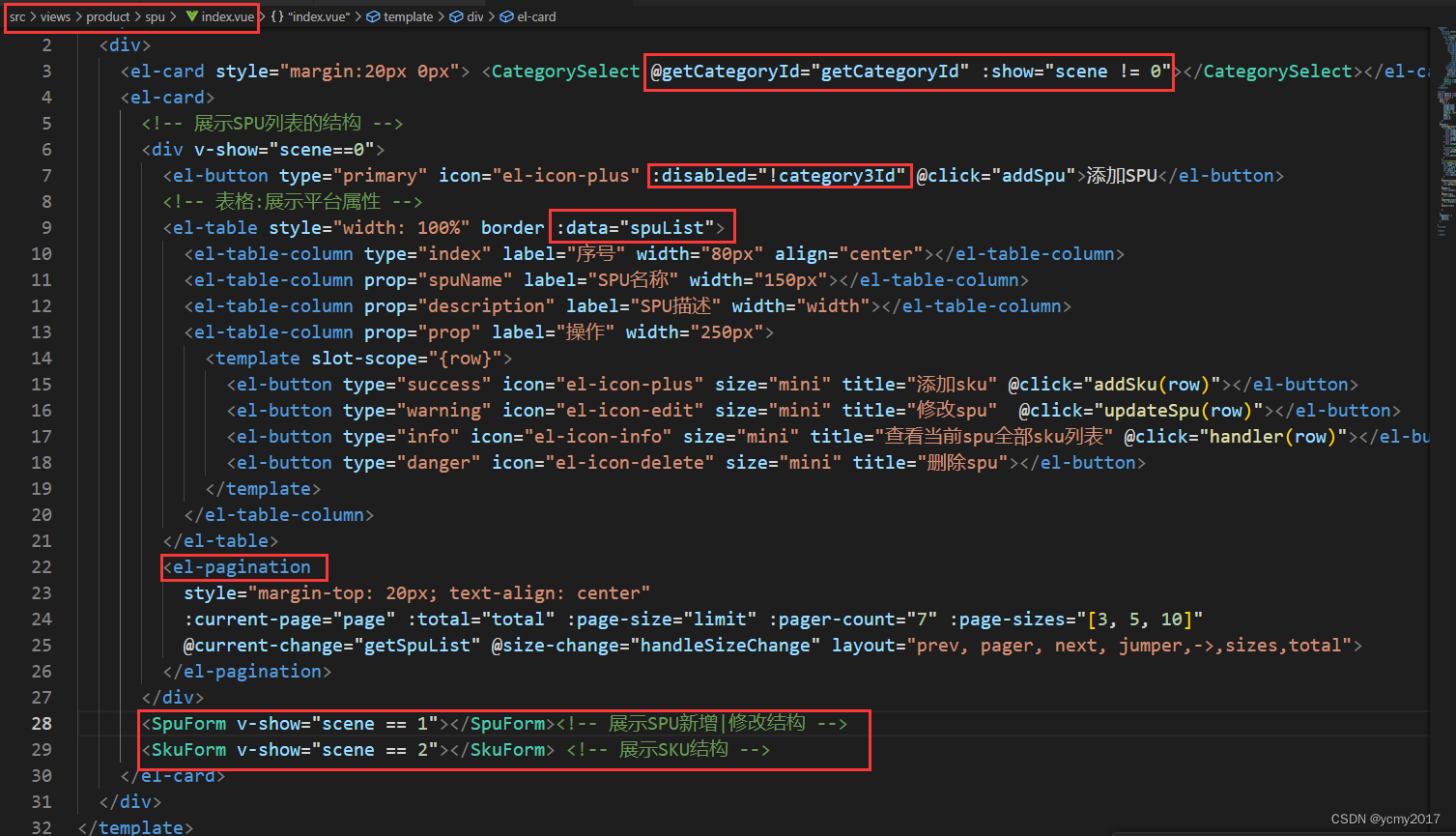1456x836 pixels.
Task: Click @click="updateSpu(row)" on line 16
Action: [1141, 411]
